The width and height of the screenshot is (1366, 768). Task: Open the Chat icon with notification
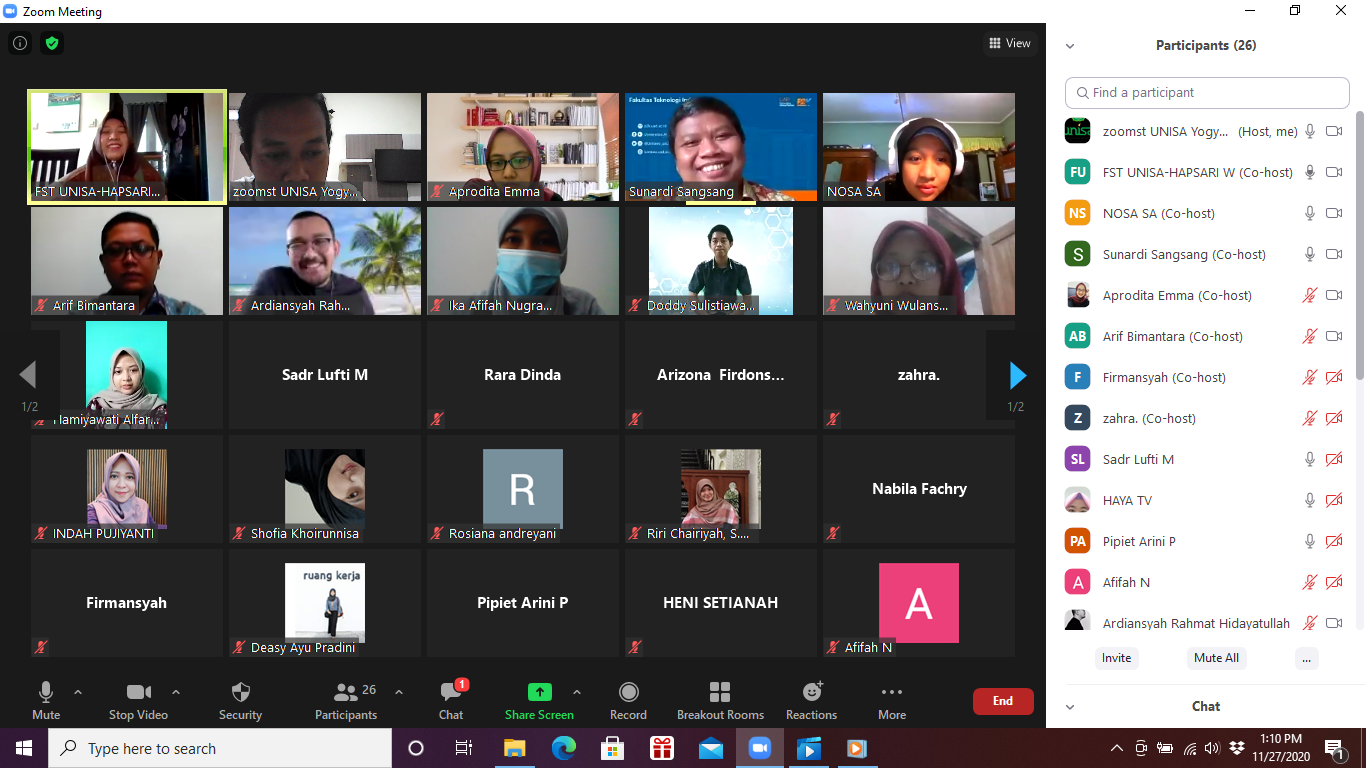(451, 692)
